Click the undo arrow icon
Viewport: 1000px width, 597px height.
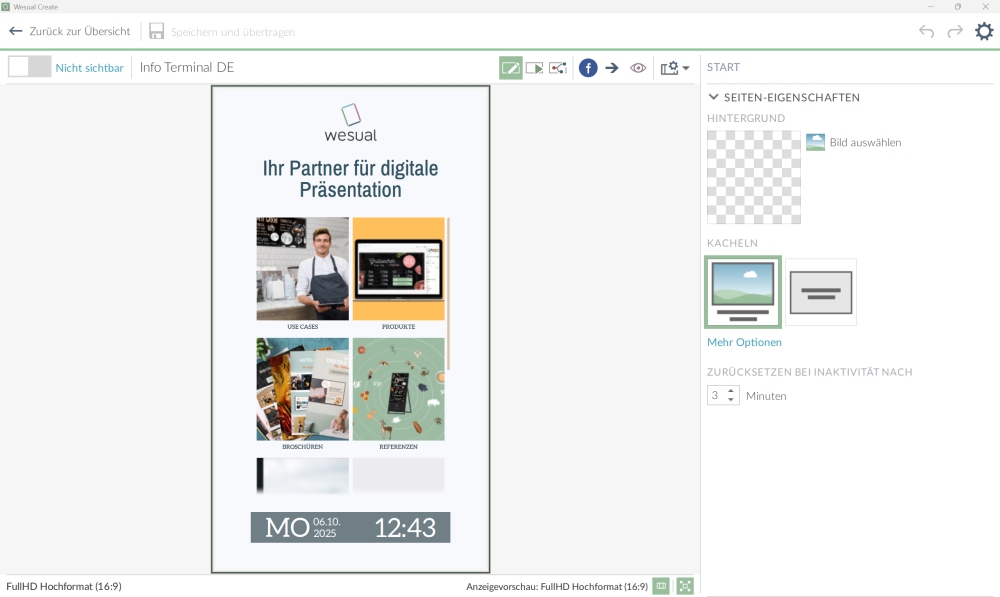coord(926,31)
